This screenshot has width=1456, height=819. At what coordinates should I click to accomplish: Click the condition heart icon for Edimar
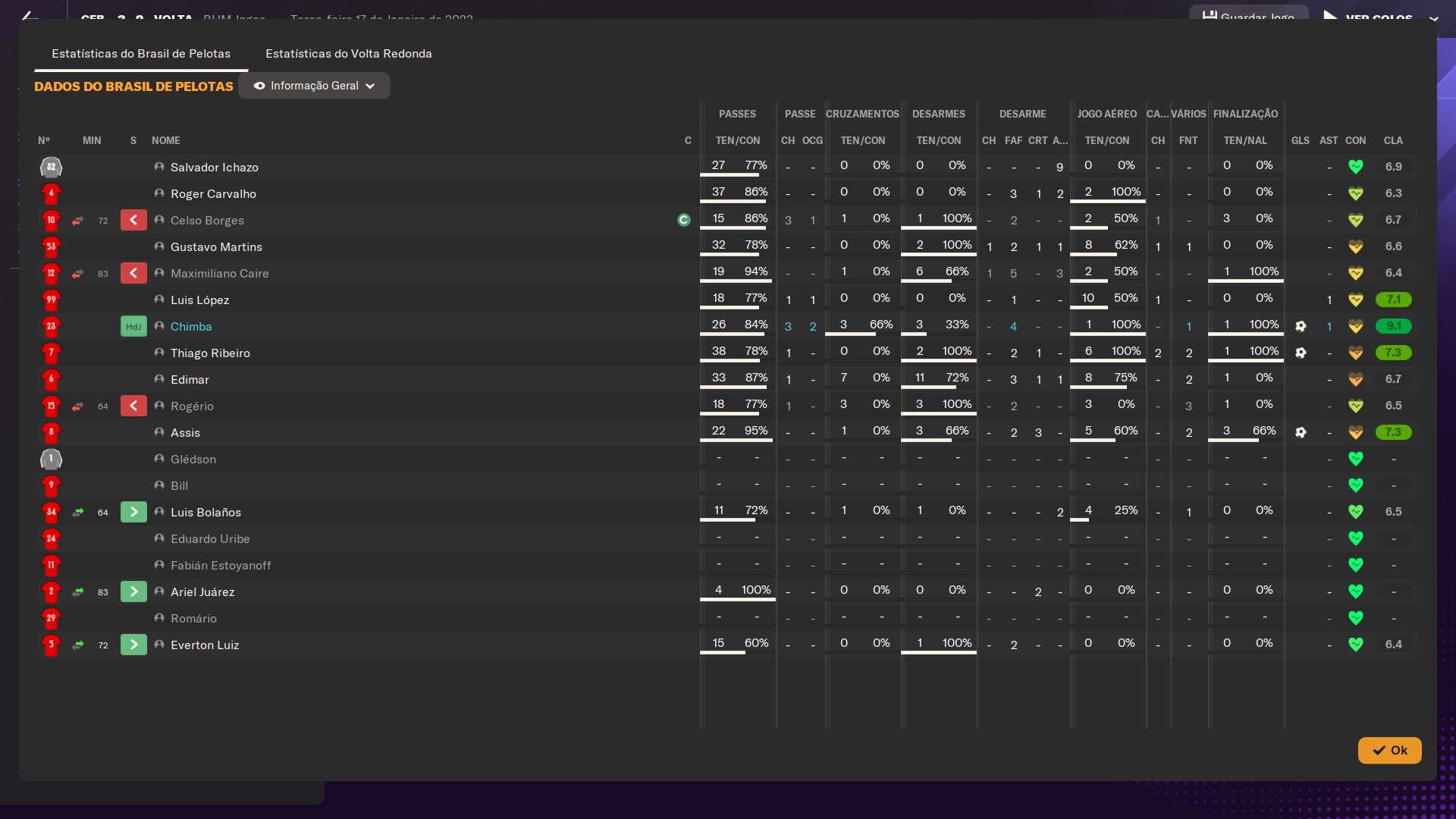click(1356, 379)
